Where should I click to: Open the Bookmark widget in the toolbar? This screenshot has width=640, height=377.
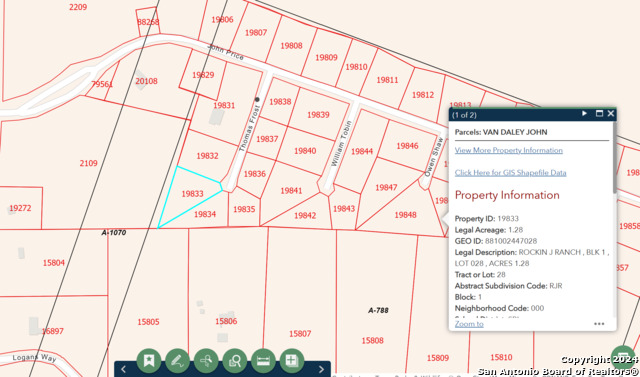tap(149, 361)
